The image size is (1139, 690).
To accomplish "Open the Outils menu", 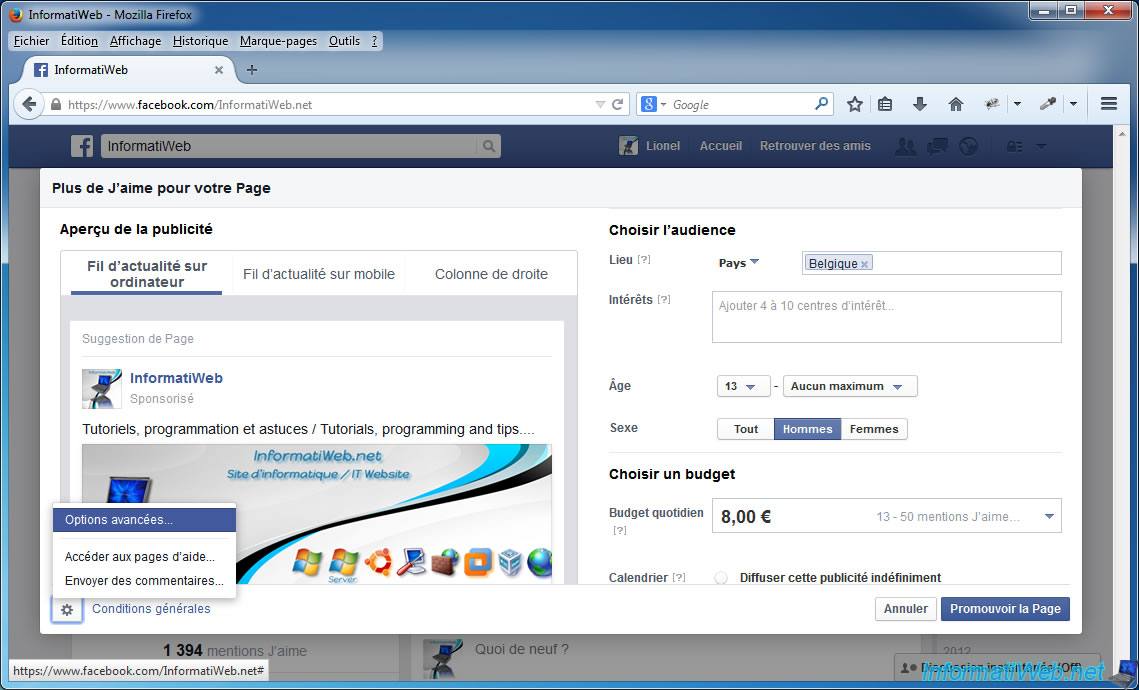I will tap(344, 41).
